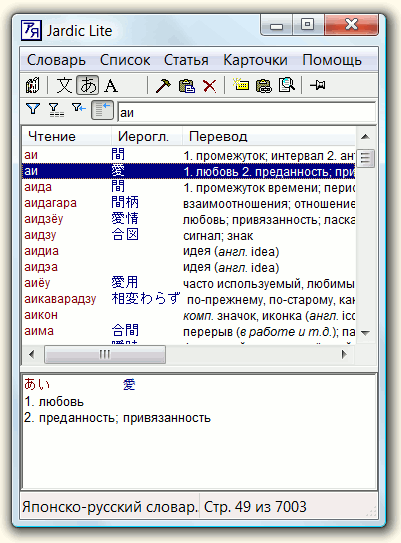Click the あい reading in article pane
Screen dimensions: 401x543
37,384
